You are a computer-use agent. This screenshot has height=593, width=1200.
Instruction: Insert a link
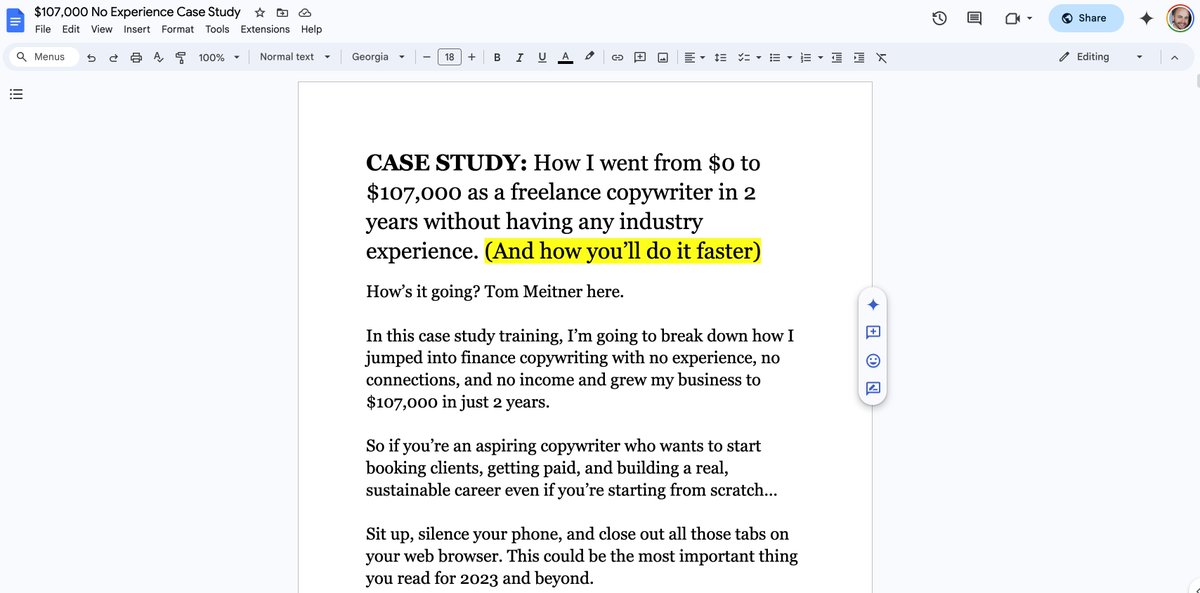(x=617, y=57)
